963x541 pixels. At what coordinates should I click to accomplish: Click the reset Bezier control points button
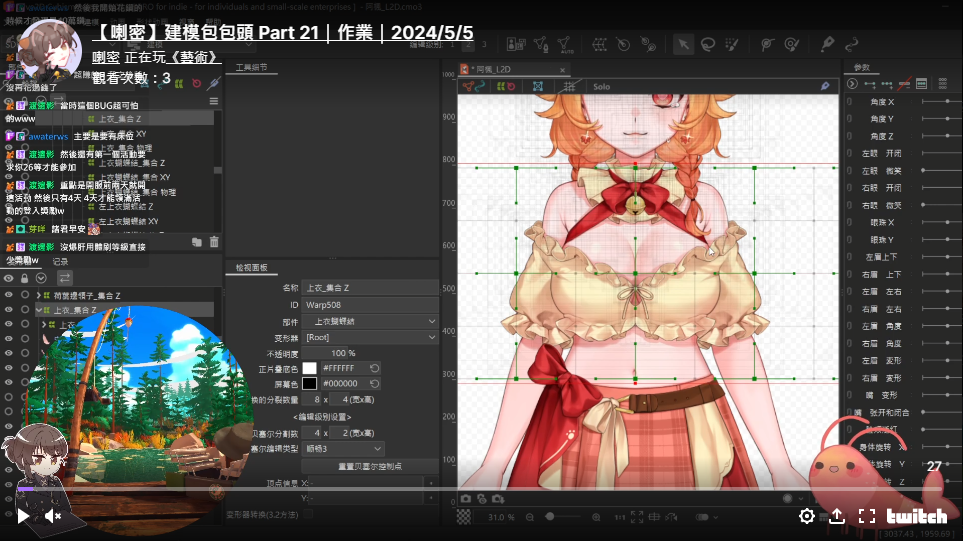pos(370,466)
